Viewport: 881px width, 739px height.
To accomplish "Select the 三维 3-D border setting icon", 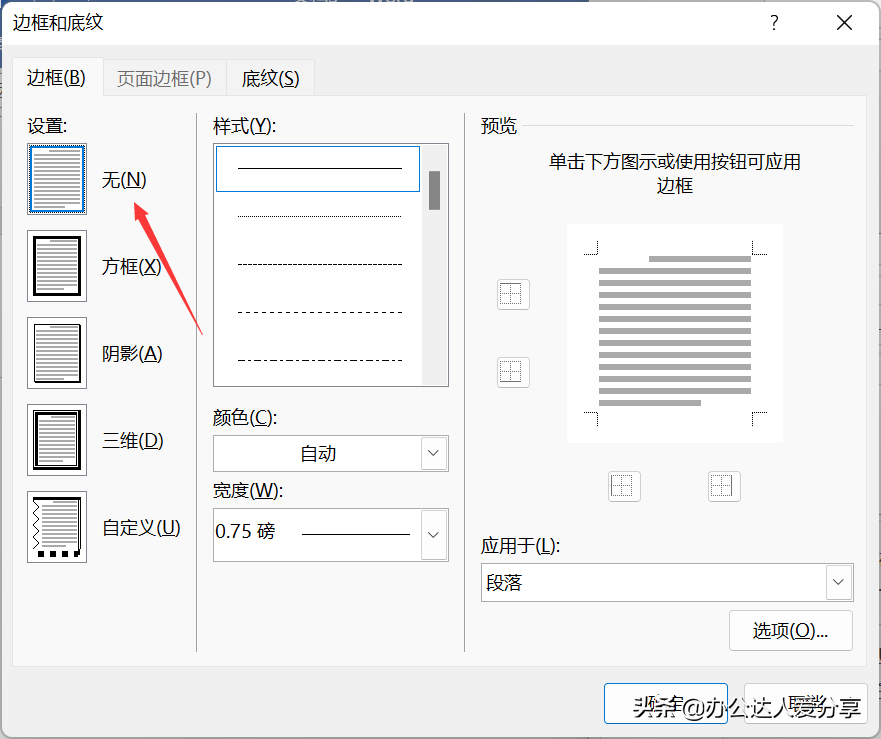I will click(x=57, y=440).
